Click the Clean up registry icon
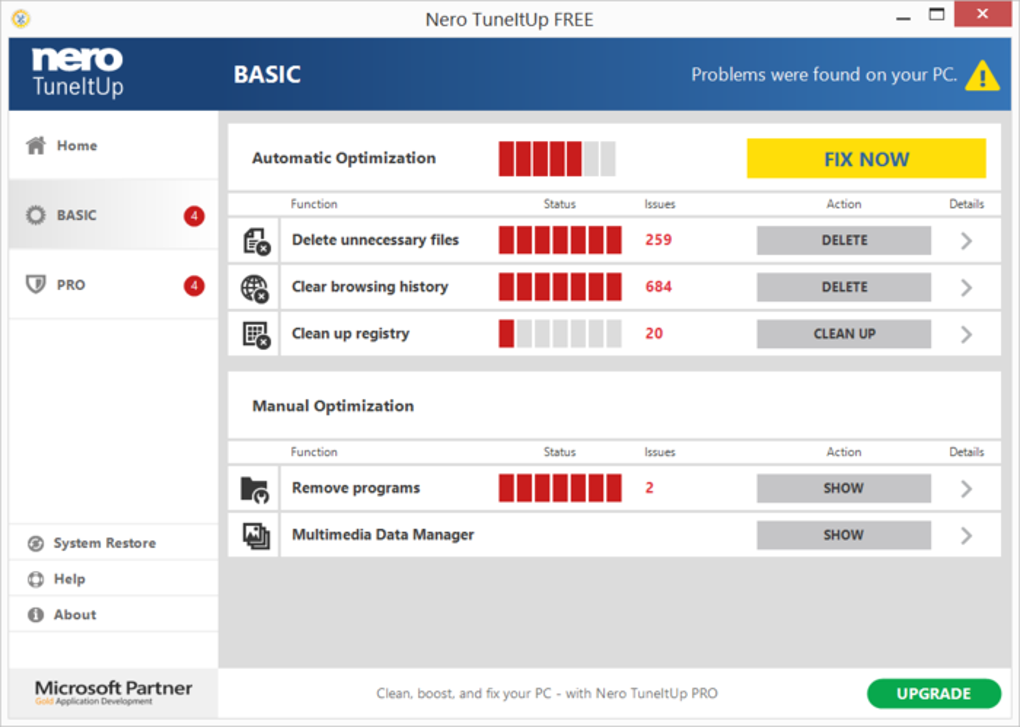This screenshot has height=727, width=1020. click(255, 335)
